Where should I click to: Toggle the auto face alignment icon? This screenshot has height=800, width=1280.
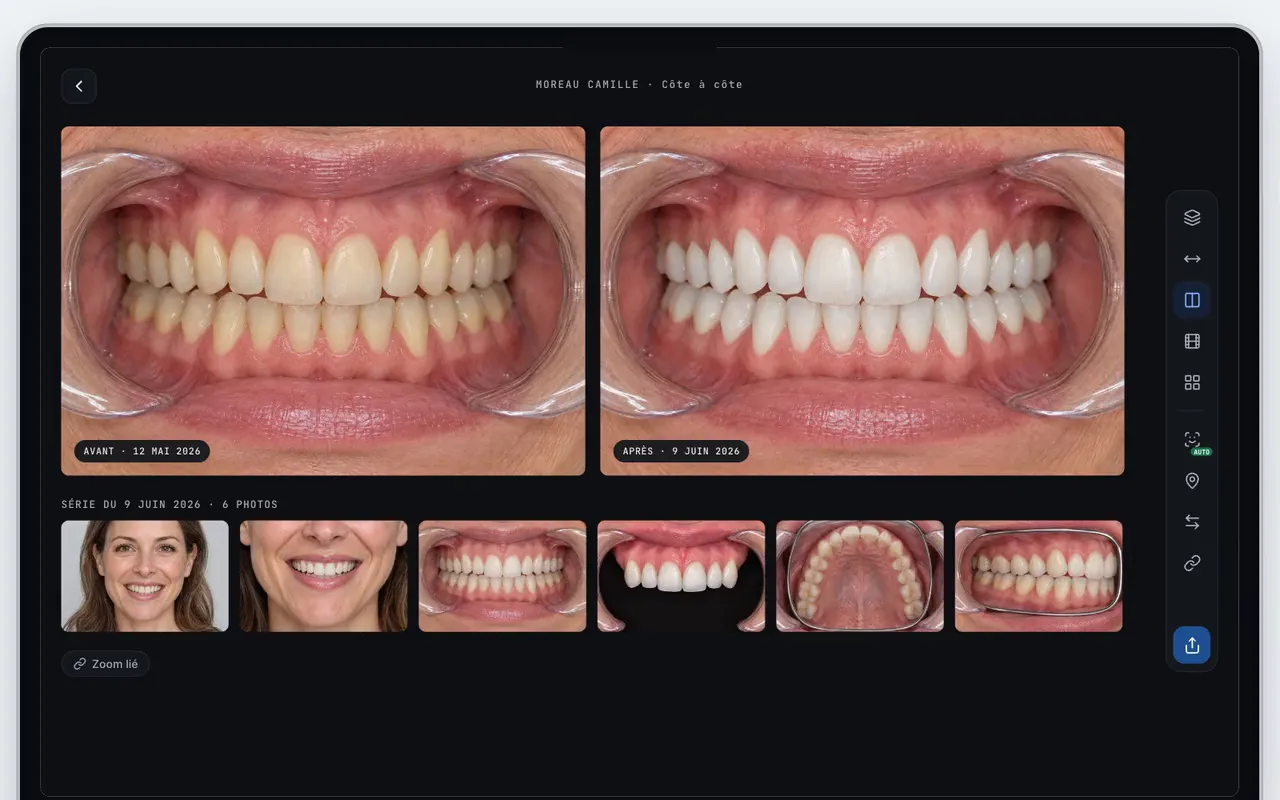[1192, 440]
